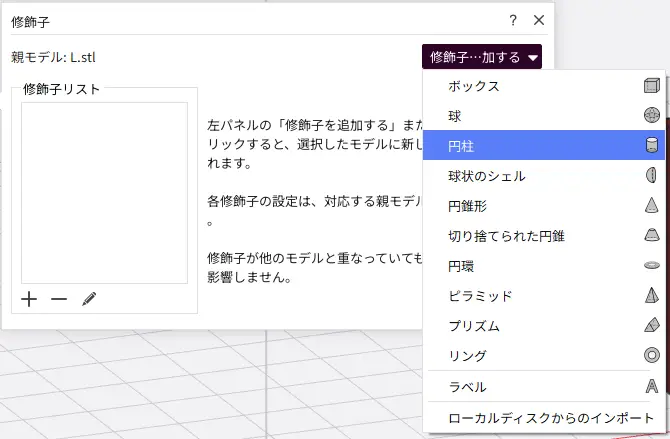Click the sphere shape icon
Image resolution: width=670 pixels, height=439 pixels.
click(x=651, y=116)
